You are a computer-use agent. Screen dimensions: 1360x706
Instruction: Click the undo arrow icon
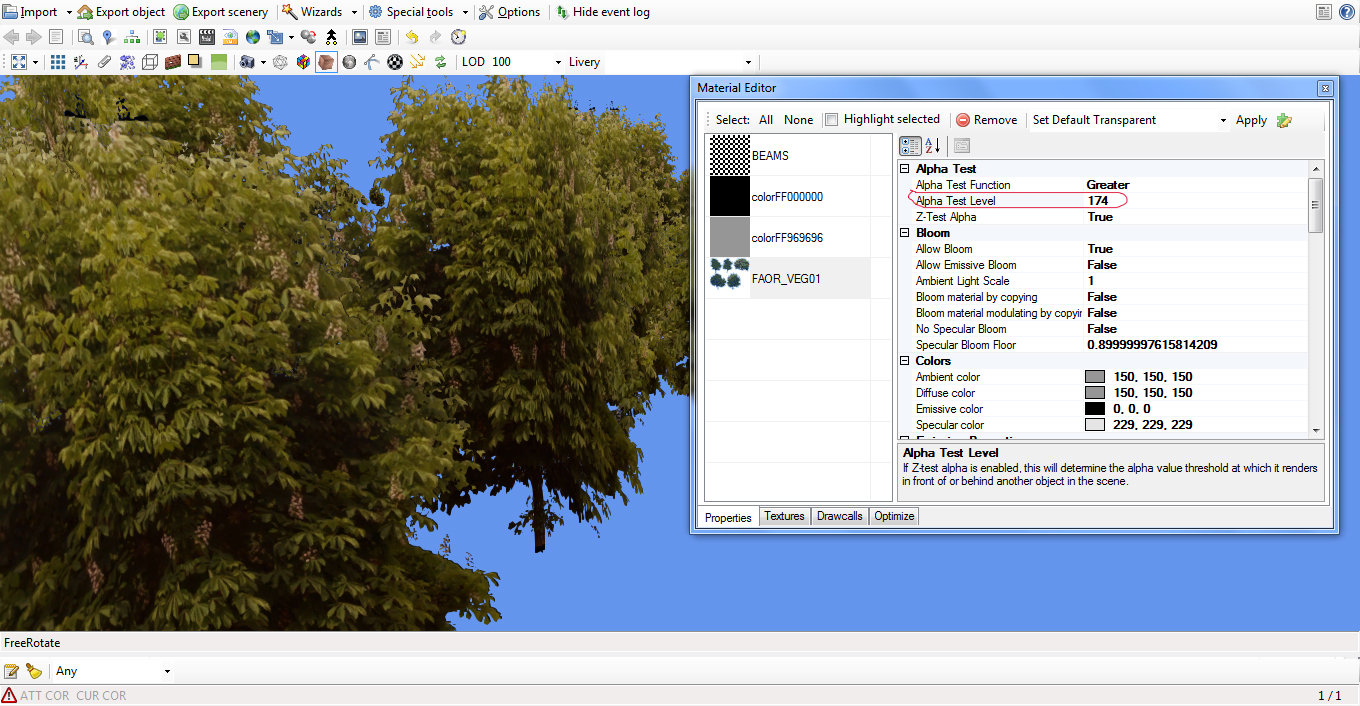coord(412,37)
